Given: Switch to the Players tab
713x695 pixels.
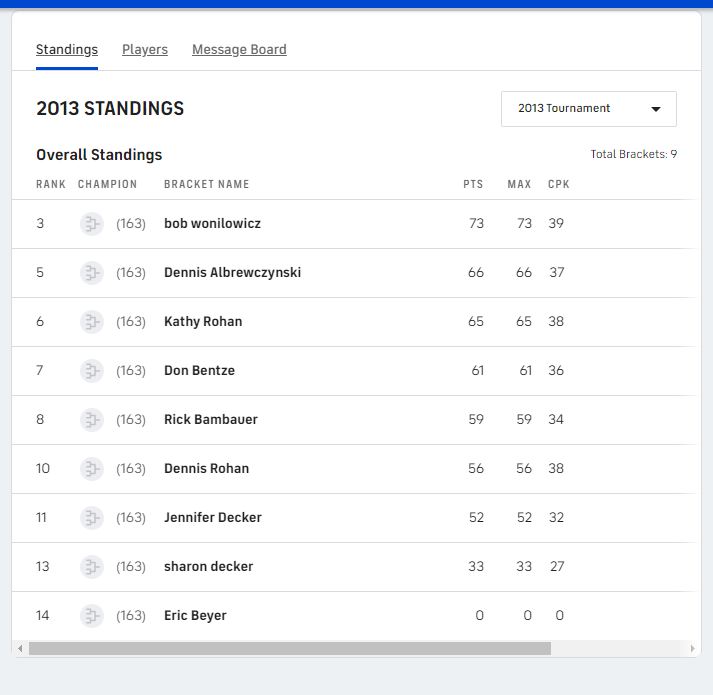Looking at the screenshot, I should click(145, 50).
